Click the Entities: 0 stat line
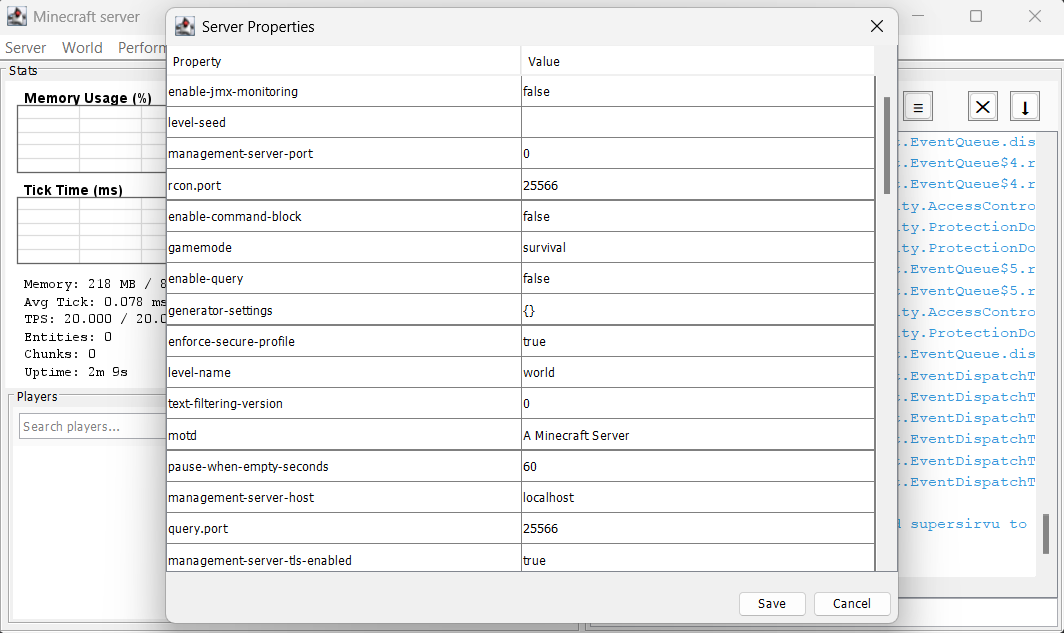Viewport: 1064px width, 633px height. (68, 337)
